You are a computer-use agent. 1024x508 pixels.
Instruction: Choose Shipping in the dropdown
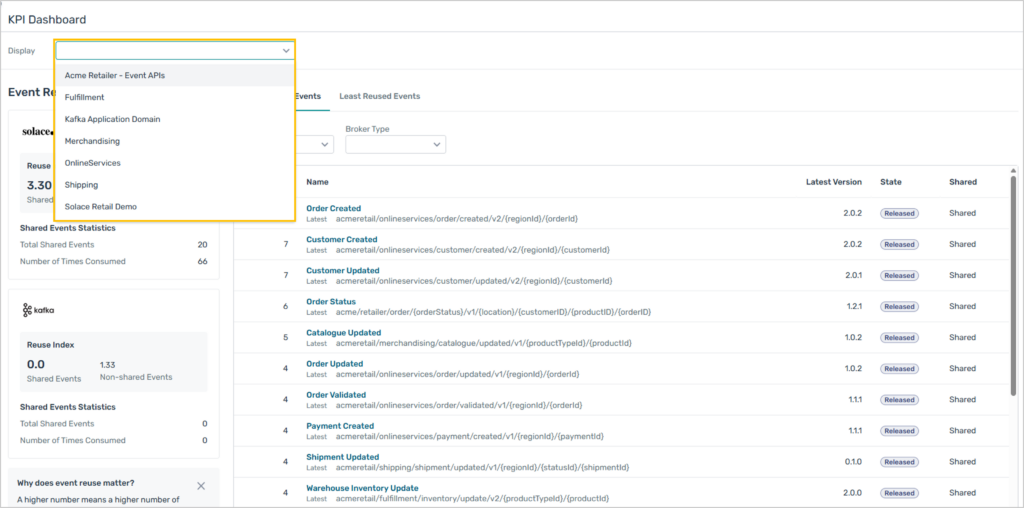(x=81, y=185)
